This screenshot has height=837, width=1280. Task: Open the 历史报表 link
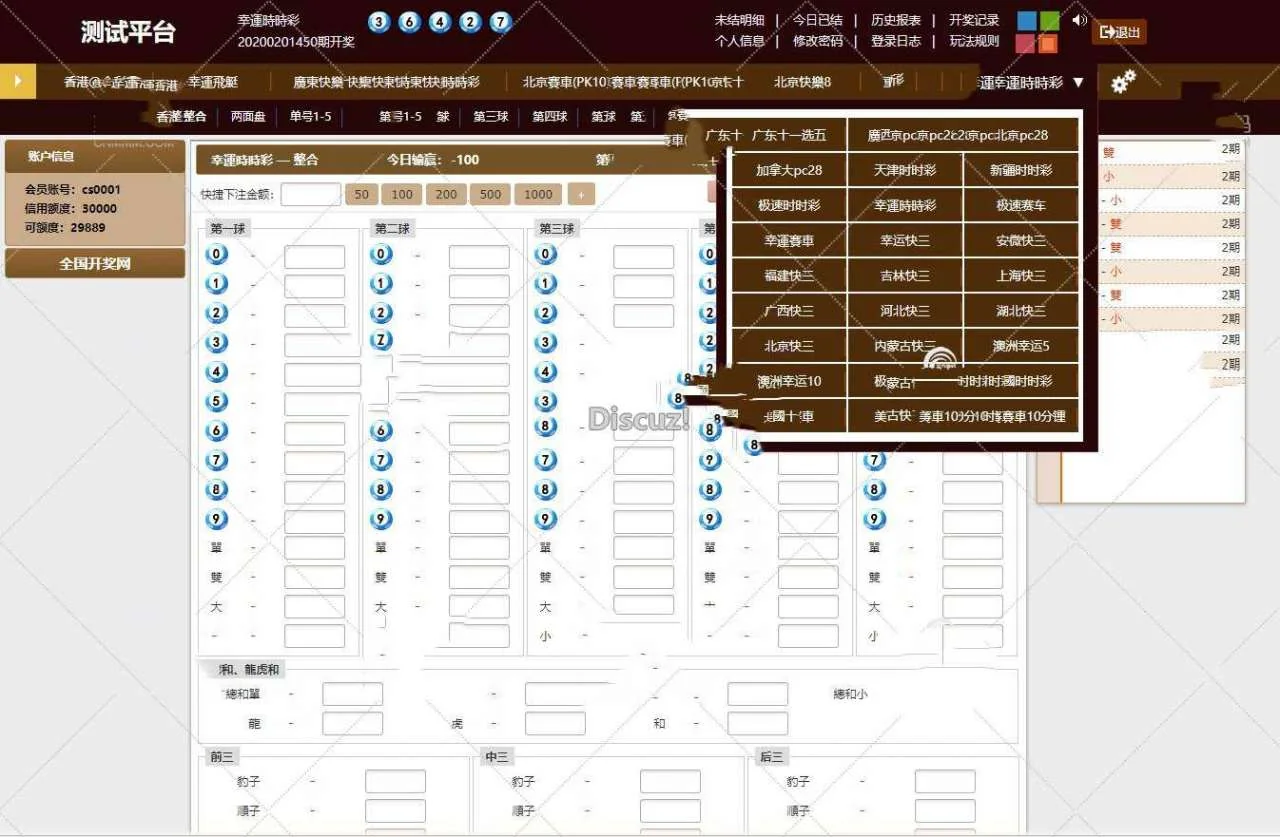pos(895,20)
